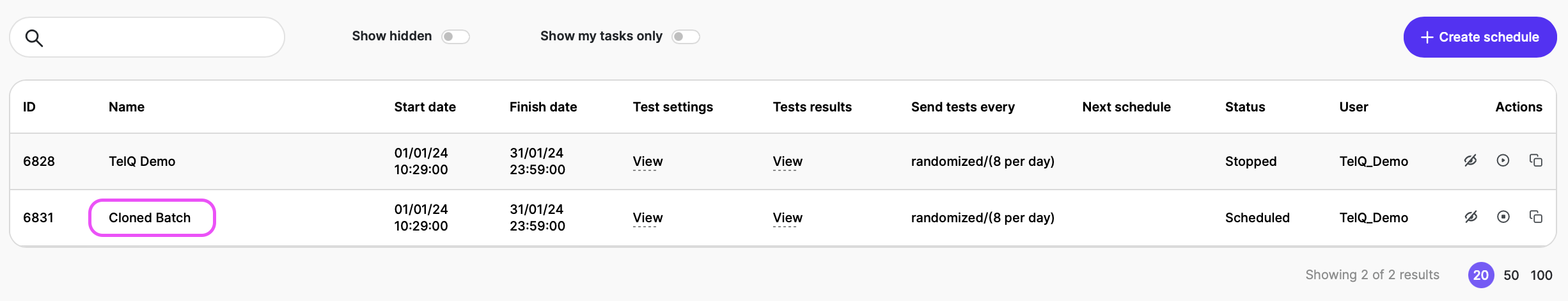This screenshot has width=1568, height=301.
Task: Hide the Cloned Batch schedule
Action: point(1471,217)
